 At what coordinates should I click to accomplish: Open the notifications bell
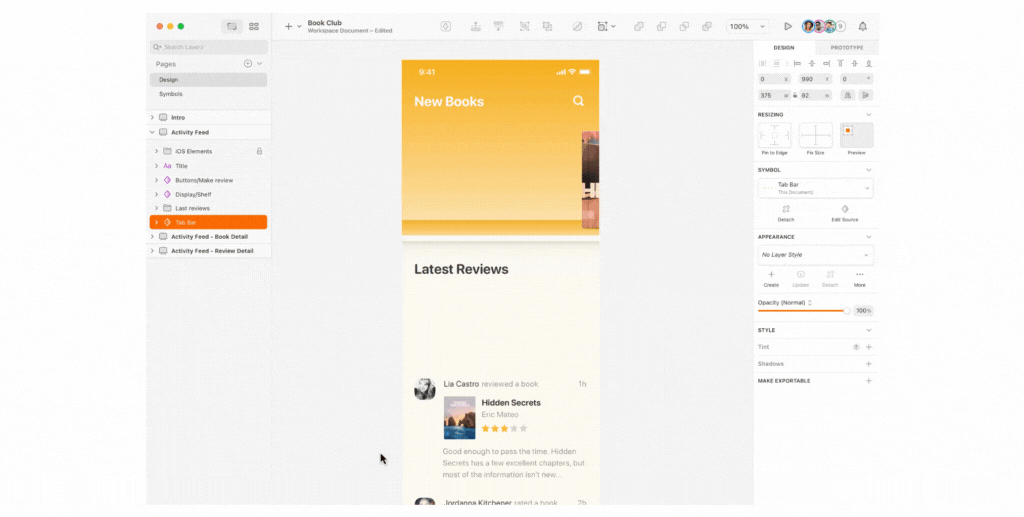(863, 27)
